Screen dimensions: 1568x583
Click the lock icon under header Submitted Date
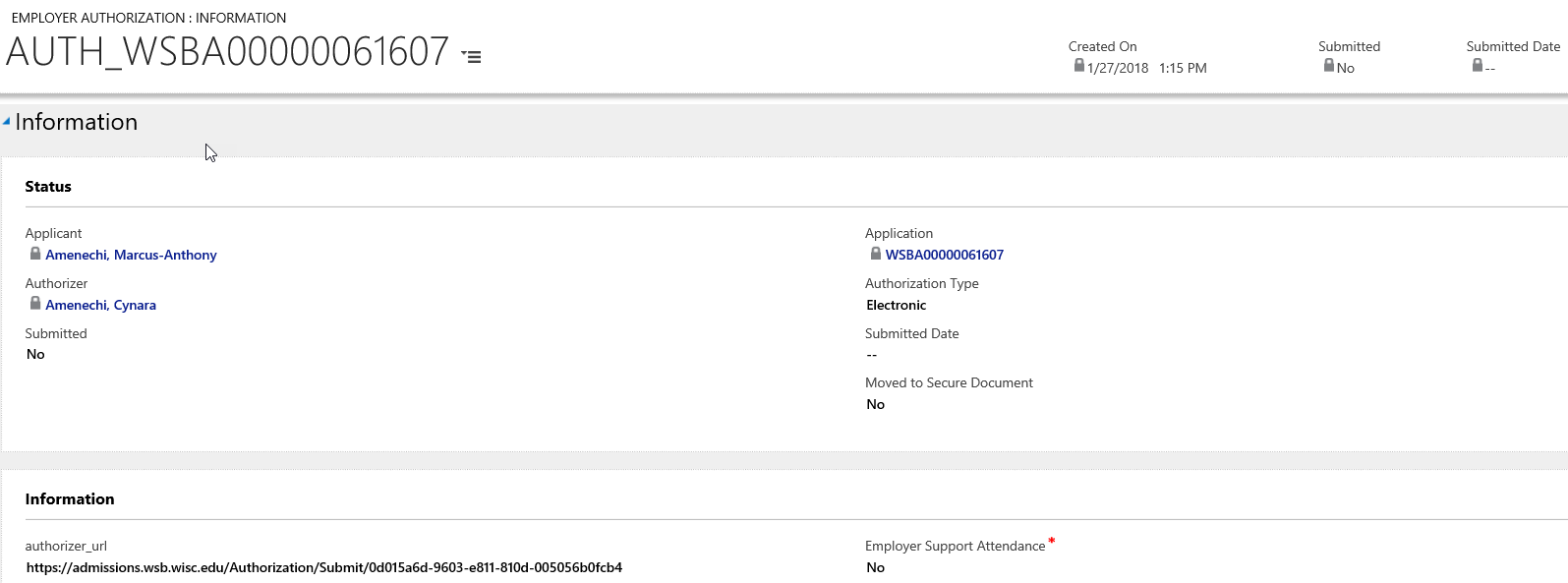click(1477, 66)
